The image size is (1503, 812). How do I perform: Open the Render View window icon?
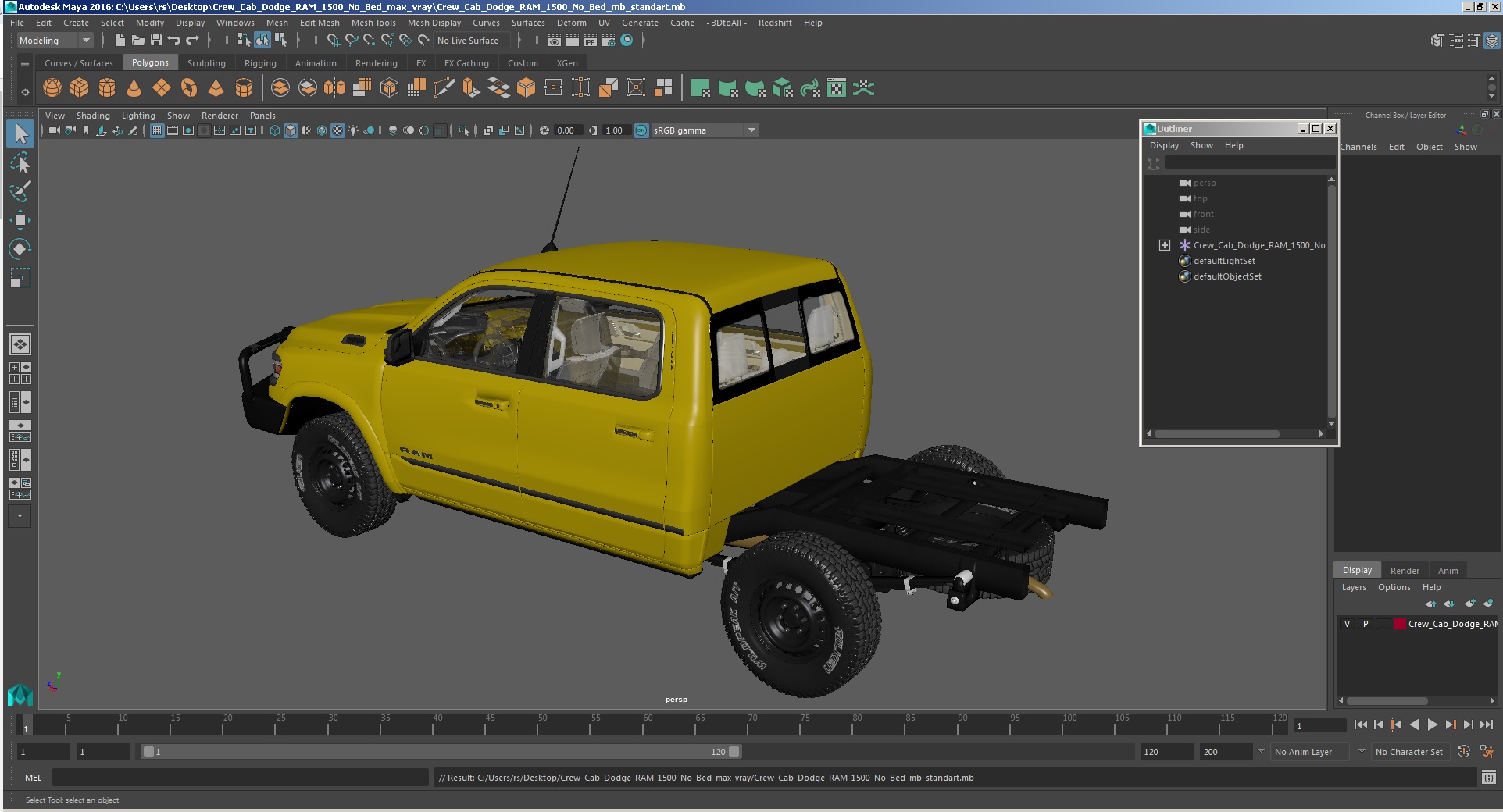pos(555,41)
